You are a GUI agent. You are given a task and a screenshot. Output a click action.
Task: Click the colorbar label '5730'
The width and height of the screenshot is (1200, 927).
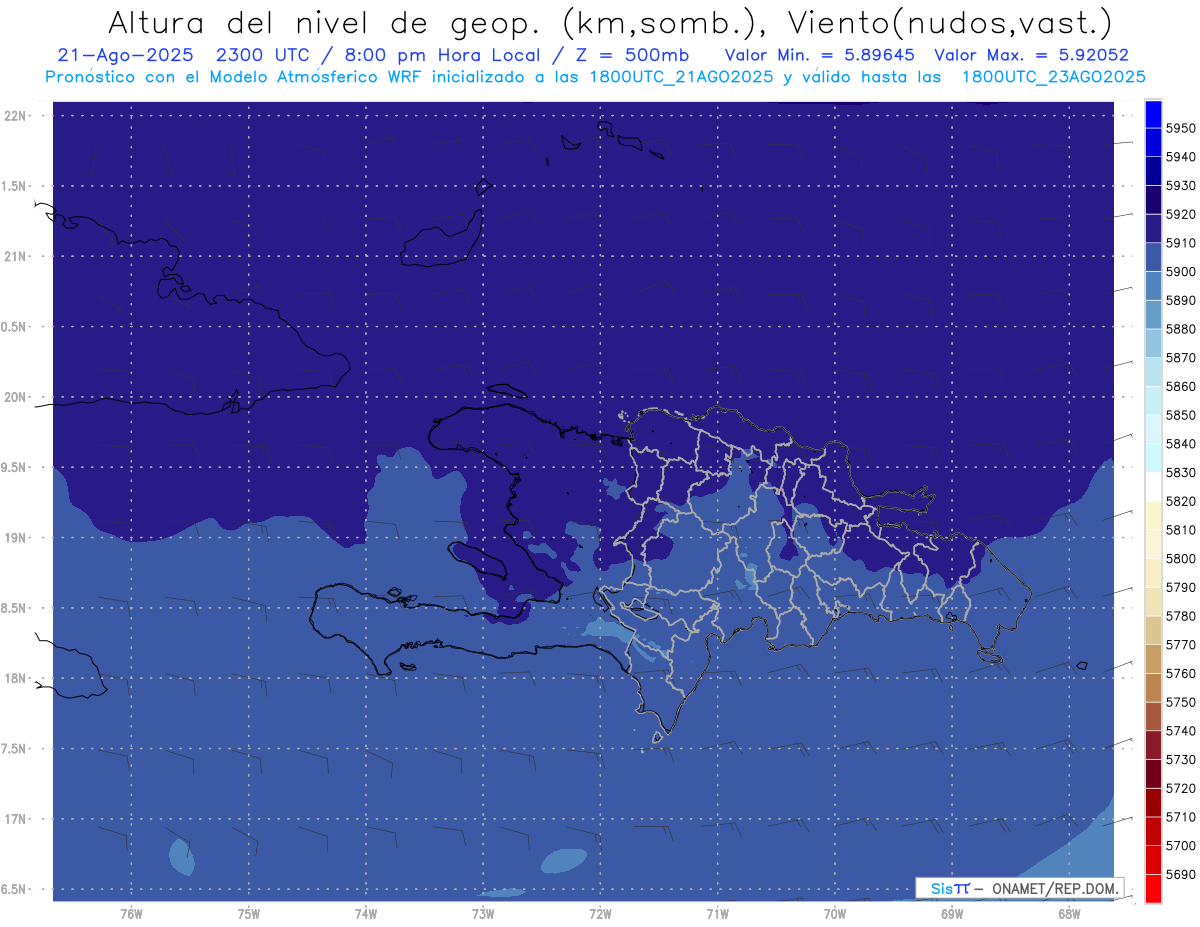1179,759
